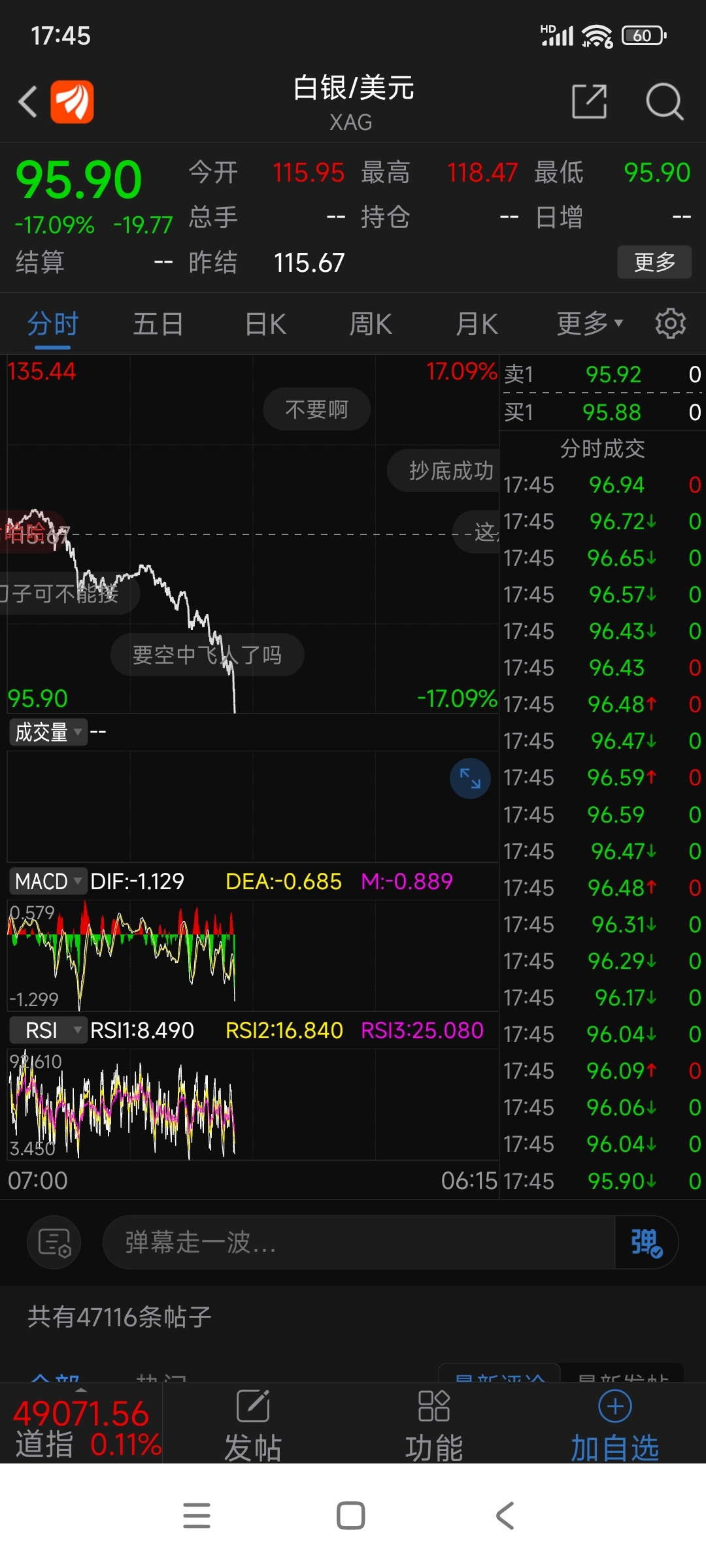This screenshot has height=1568, width=706.
Task: Switch to the 周K tab
Action: click(x=371, y=324)
